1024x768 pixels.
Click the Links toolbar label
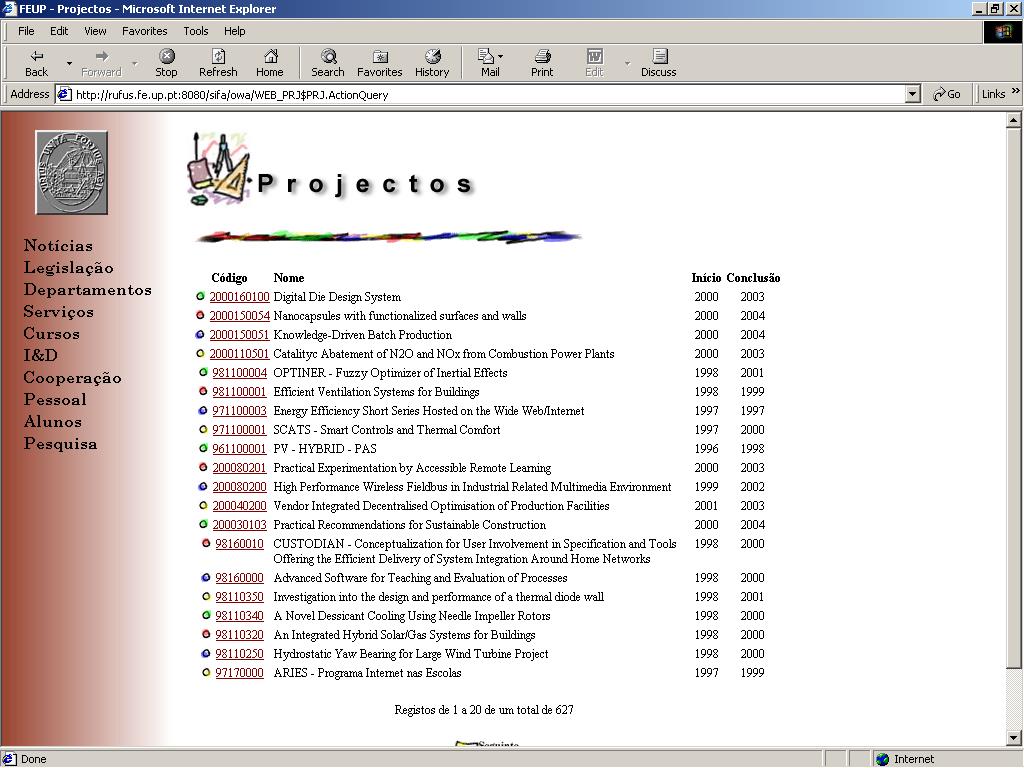pyautogui.click(x=993, y=94)
